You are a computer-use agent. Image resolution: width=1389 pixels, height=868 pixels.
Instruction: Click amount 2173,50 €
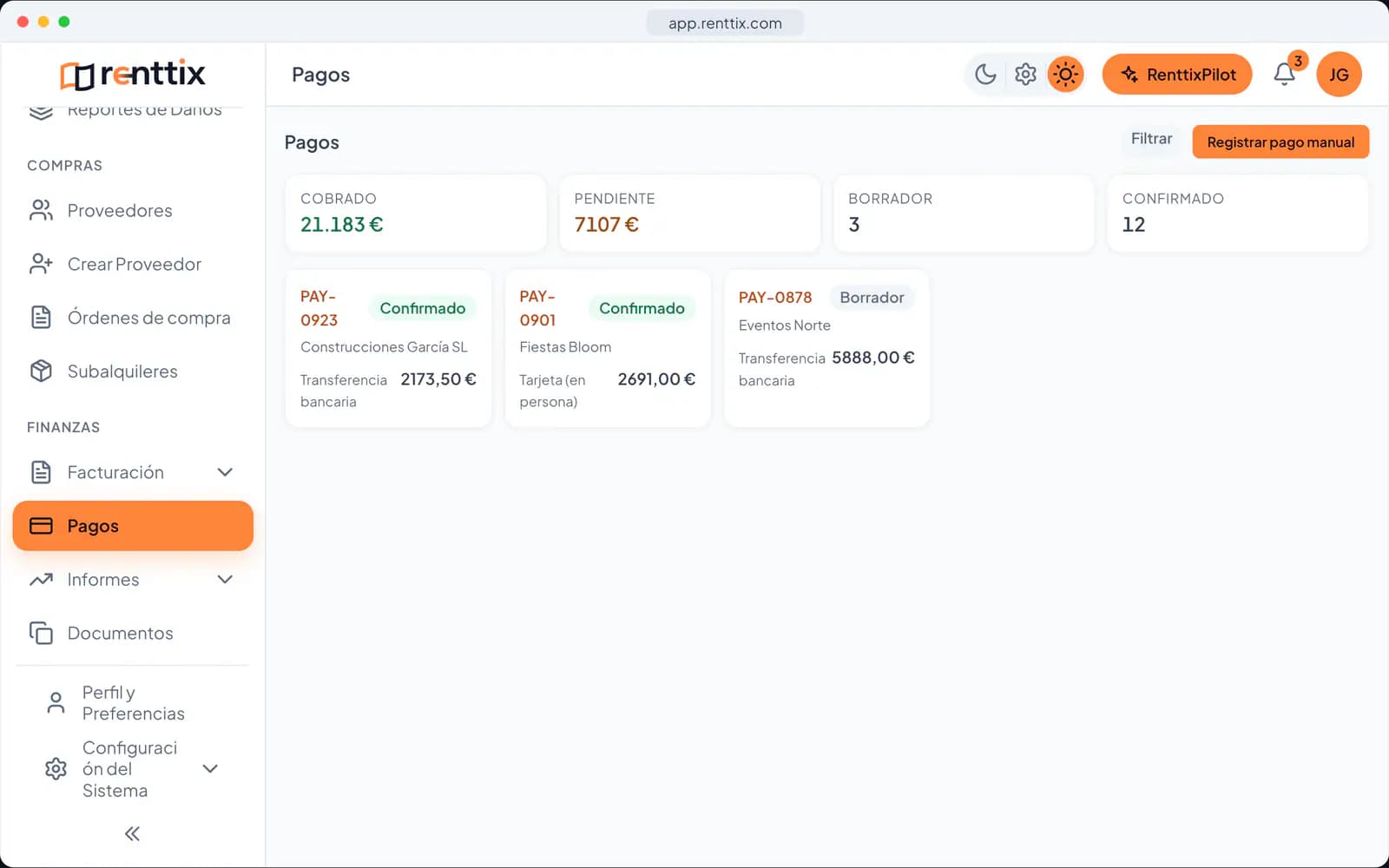[x=438, y=379]
